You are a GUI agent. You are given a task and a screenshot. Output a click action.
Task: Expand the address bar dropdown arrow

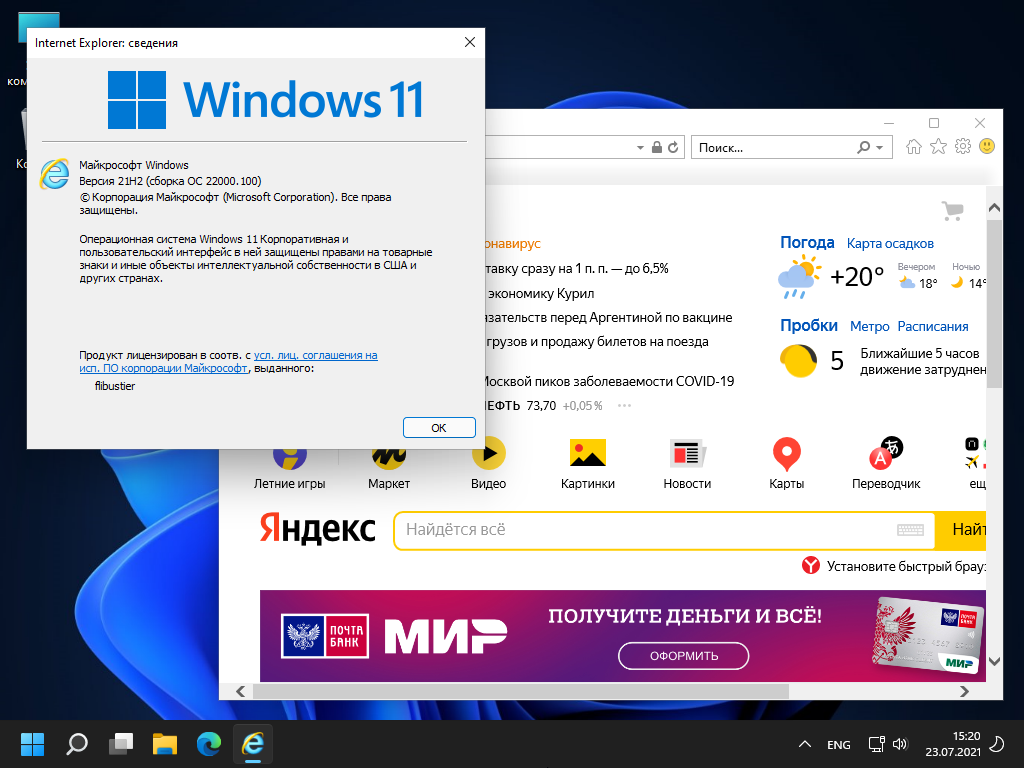pyautogui.click(x=640, y=147)
